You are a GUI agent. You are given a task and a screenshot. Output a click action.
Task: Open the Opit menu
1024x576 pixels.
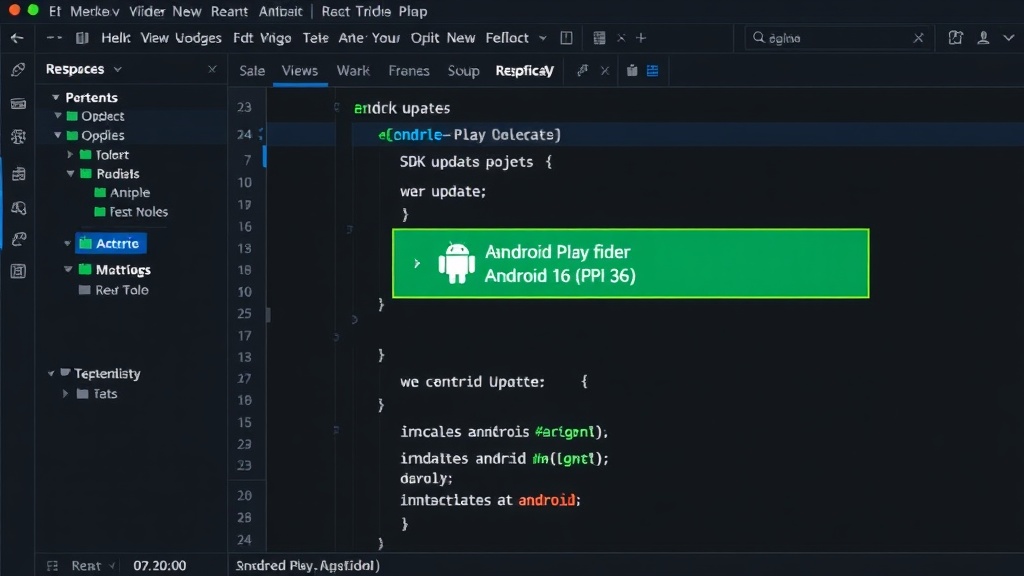424,38
